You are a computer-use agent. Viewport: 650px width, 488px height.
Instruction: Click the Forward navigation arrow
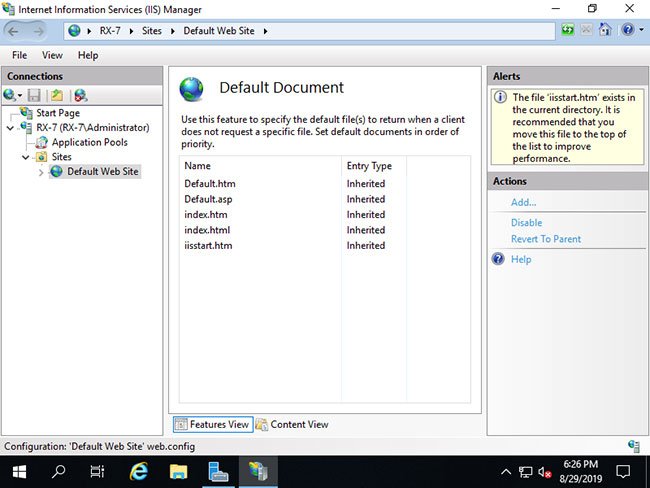(38, 31)
